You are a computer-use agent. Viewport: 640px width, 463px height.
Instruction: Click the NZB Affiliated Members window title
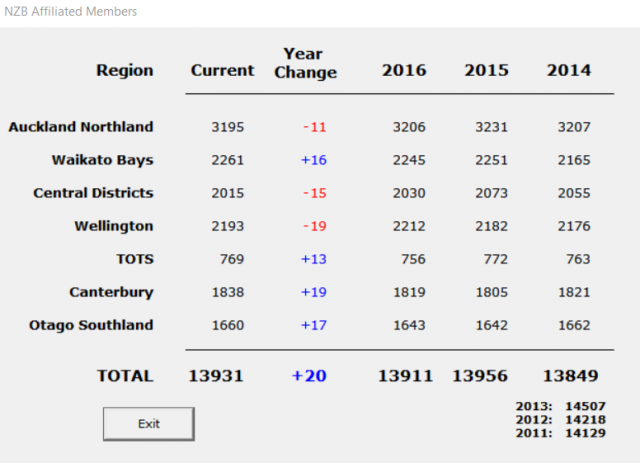tap(71, 11)
